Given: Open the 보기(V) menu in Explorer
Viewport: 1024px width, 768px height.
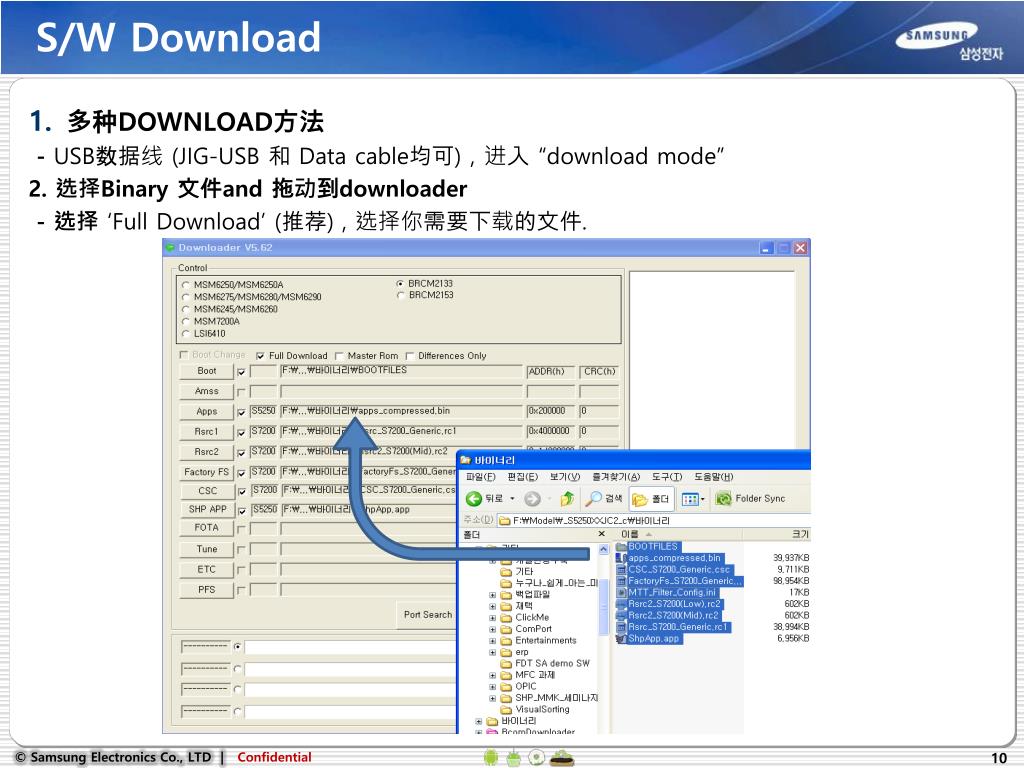Looking at the screenshot, I should pos(565,477).
